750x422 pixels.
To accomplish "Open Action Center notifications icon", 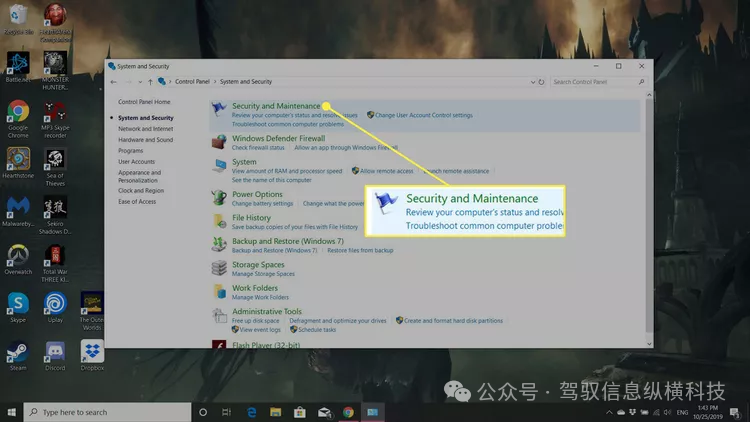I will point(735,412).
